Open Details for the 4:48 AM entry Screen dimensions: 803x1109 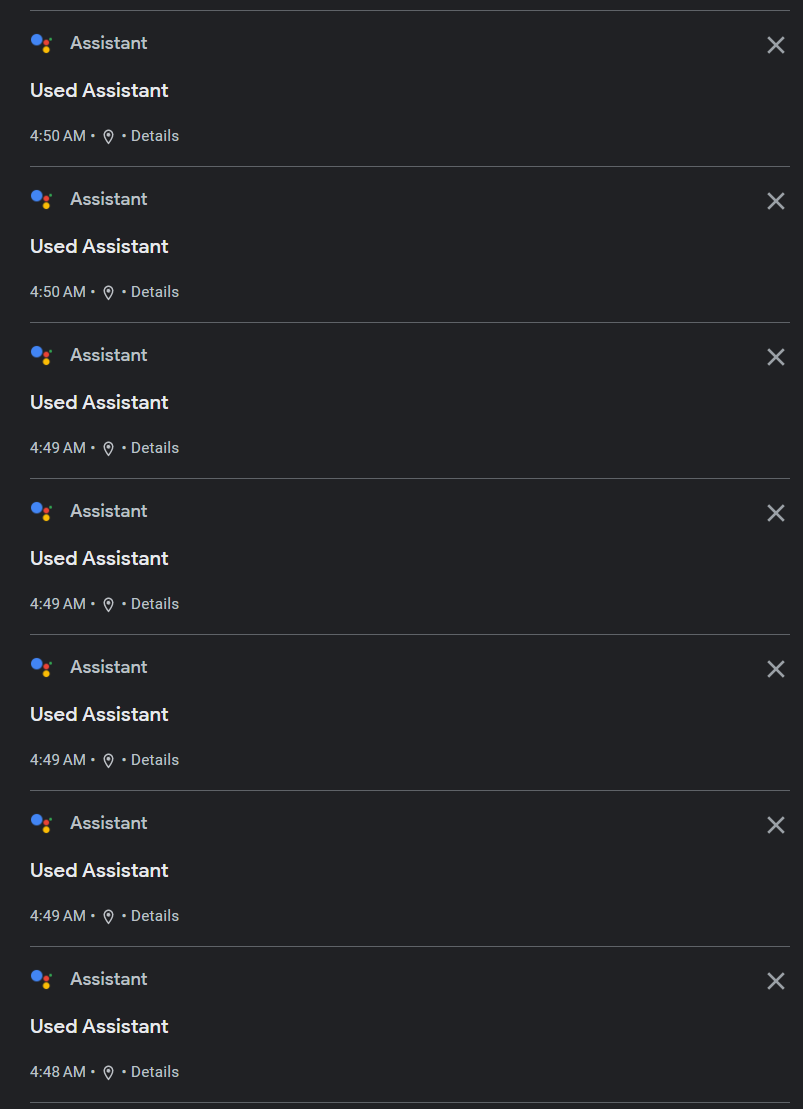coord(155,1072)
